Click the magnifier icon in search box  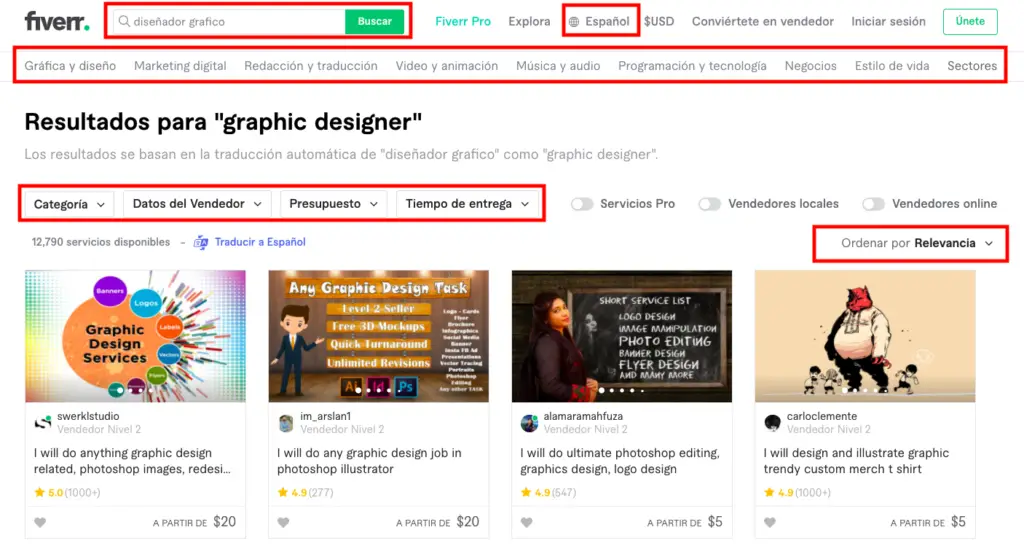(x=124, y=22)
